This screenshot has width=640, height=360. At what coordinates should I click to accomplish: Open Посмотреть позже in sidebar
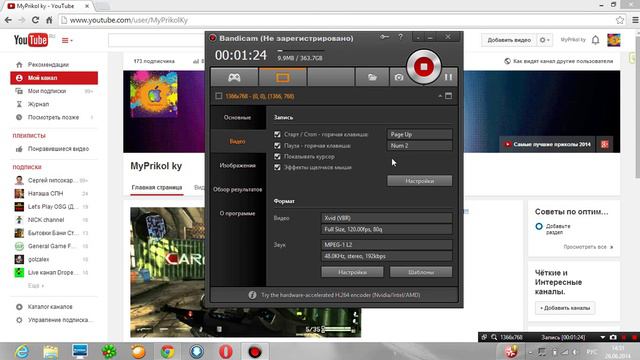pos(54,117)
